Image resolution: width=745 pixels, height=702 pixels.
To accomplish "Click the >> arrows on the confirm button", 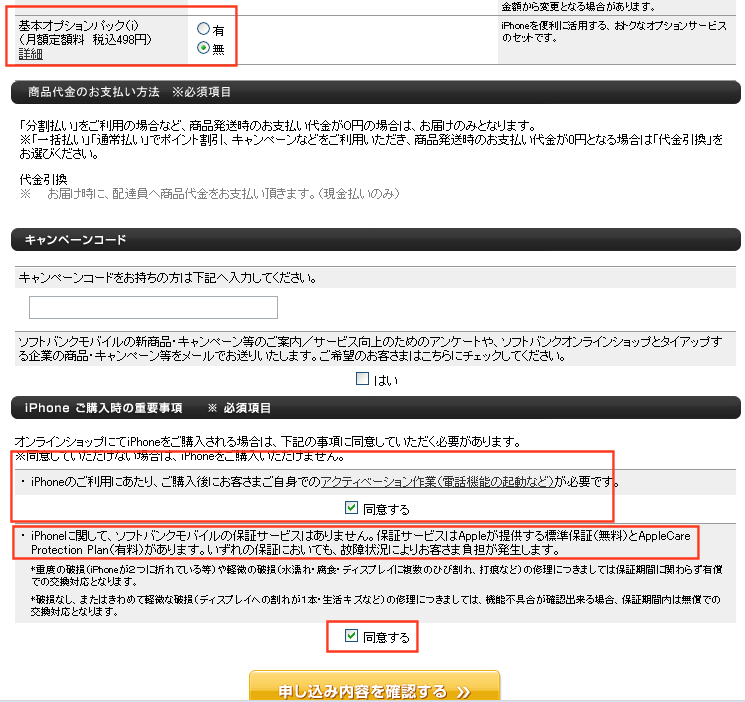I will (463, 691).
